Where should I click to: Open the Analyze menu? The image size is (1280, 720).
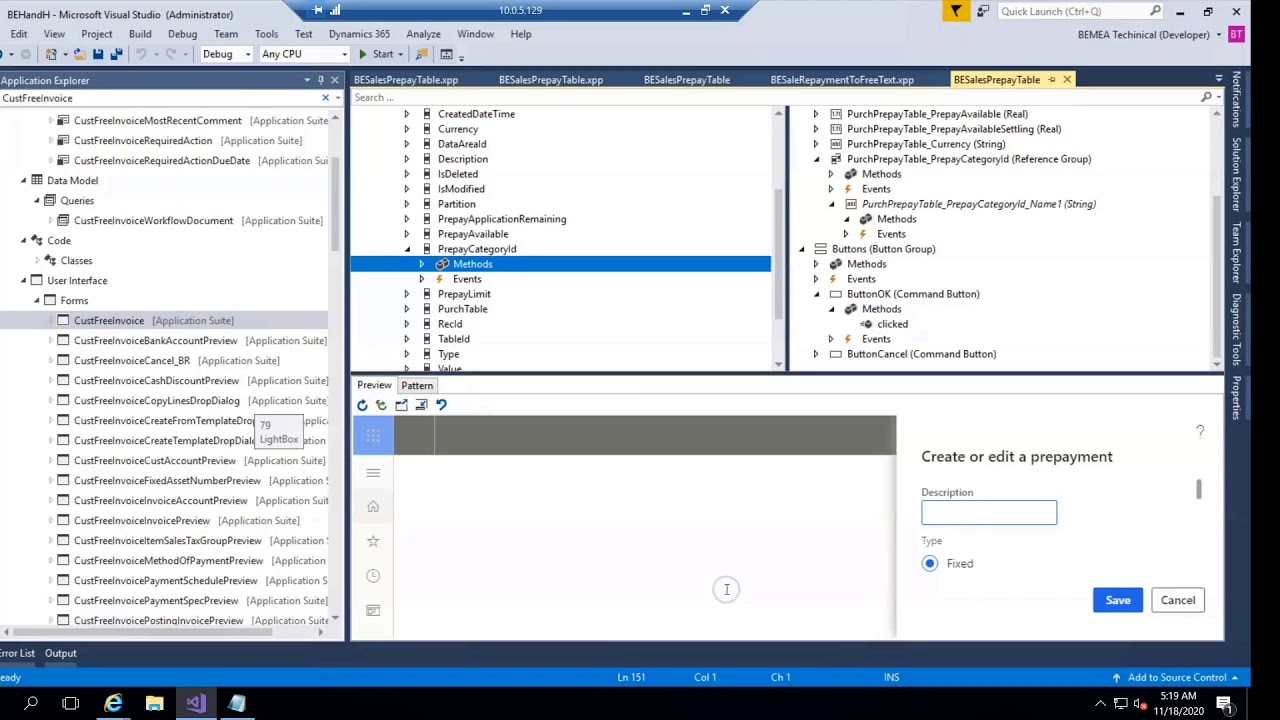tap(423, 34)
